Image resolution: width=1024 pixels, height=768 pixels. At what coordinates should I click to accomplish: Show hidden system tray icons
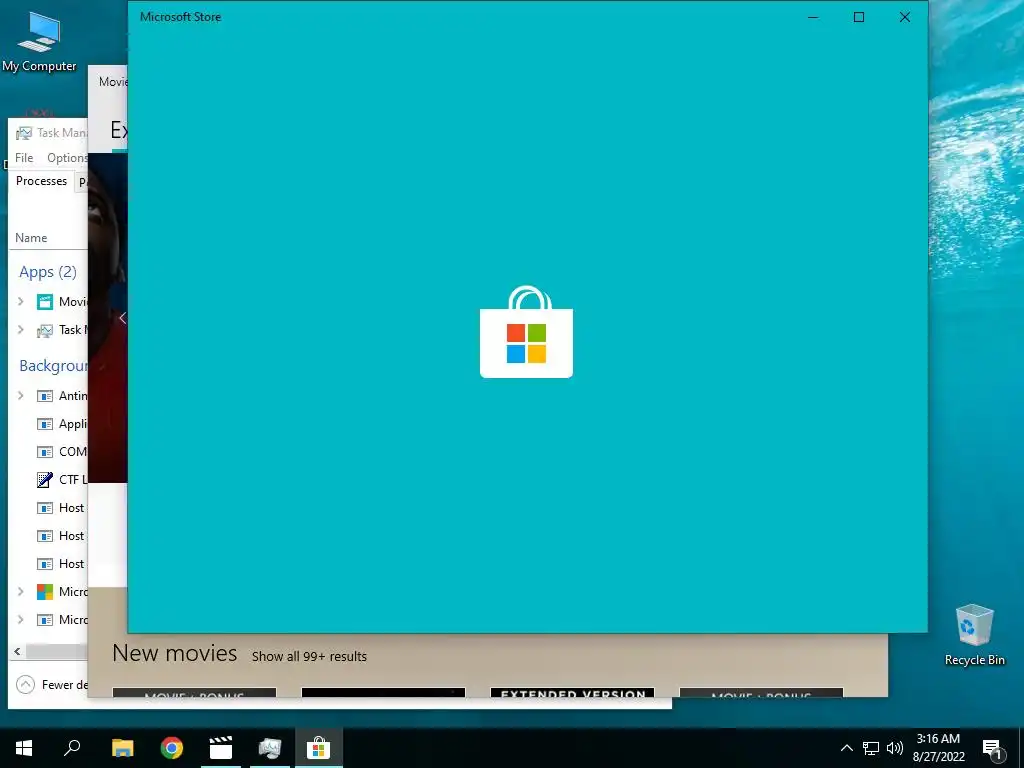(846, 748)
